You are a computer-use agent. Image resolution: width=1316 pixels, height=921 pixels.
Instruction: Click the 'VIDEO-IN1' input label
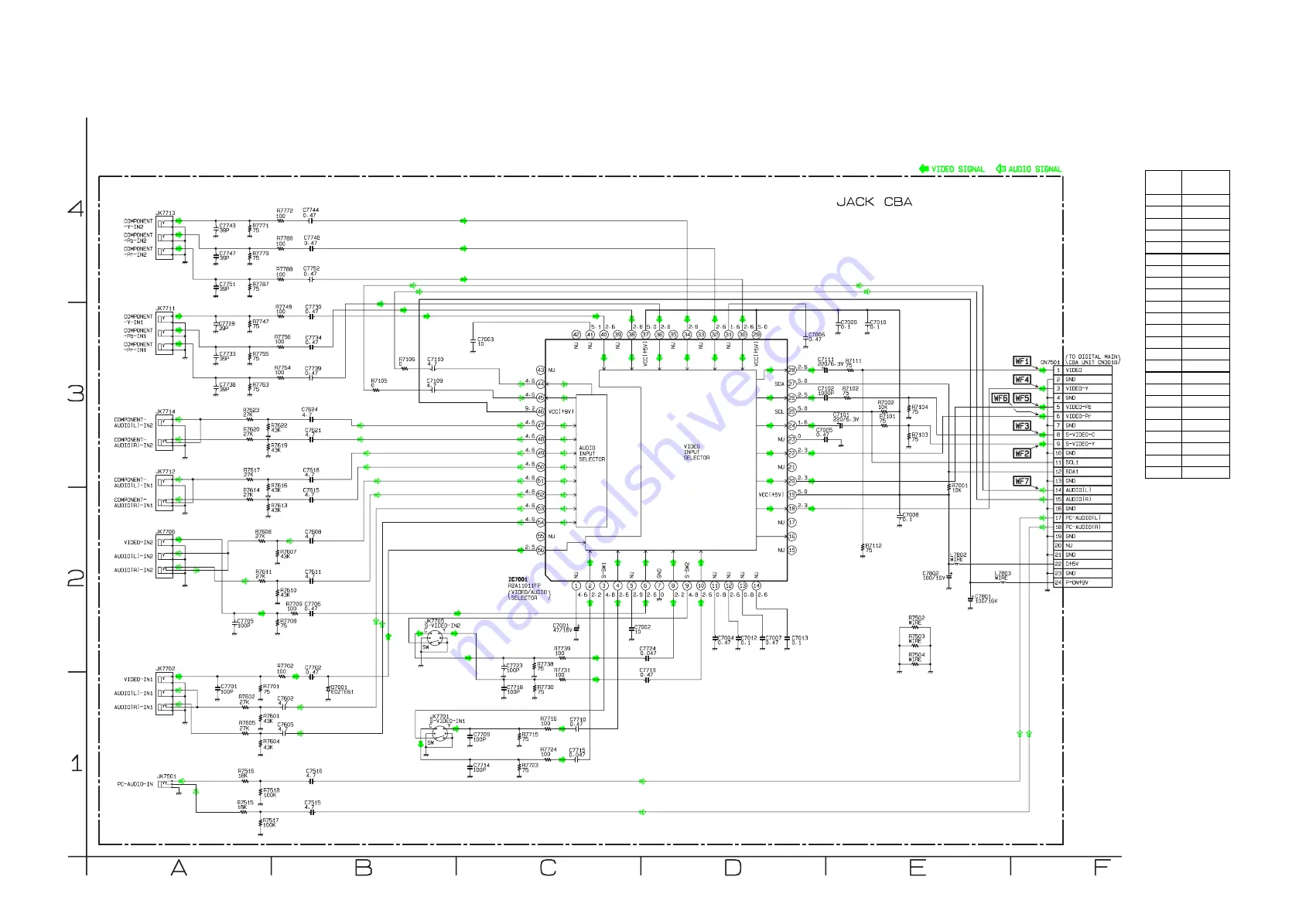pyautogui.click(x=138, y=680)
